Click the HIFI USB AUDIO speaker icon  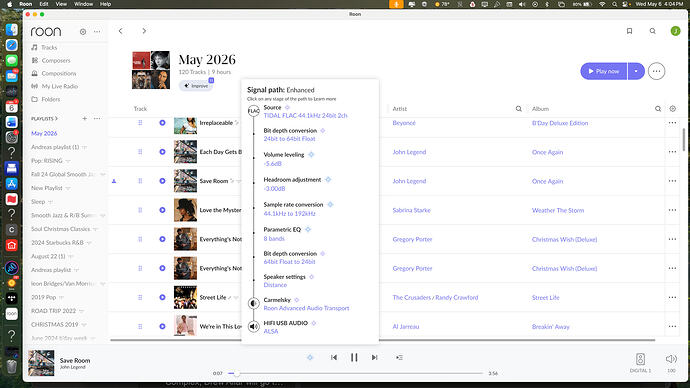click(x=254, y=326)
